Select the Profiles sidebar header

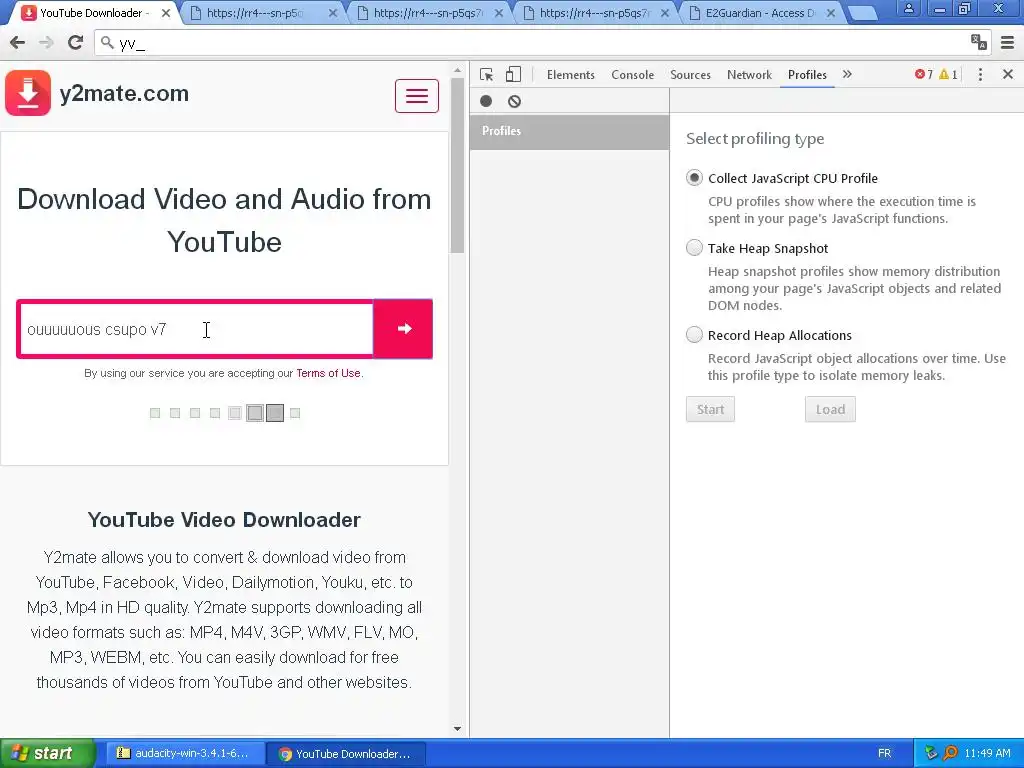click(x=569, y=131)
